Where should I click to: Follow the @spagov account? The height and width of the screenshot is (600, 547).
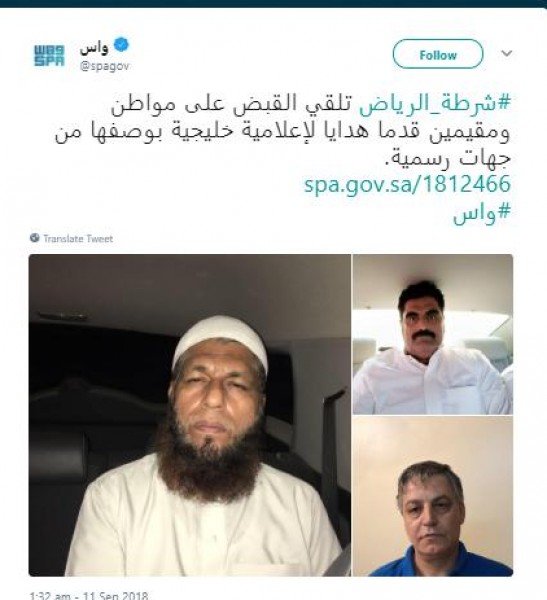coord(438,55)
